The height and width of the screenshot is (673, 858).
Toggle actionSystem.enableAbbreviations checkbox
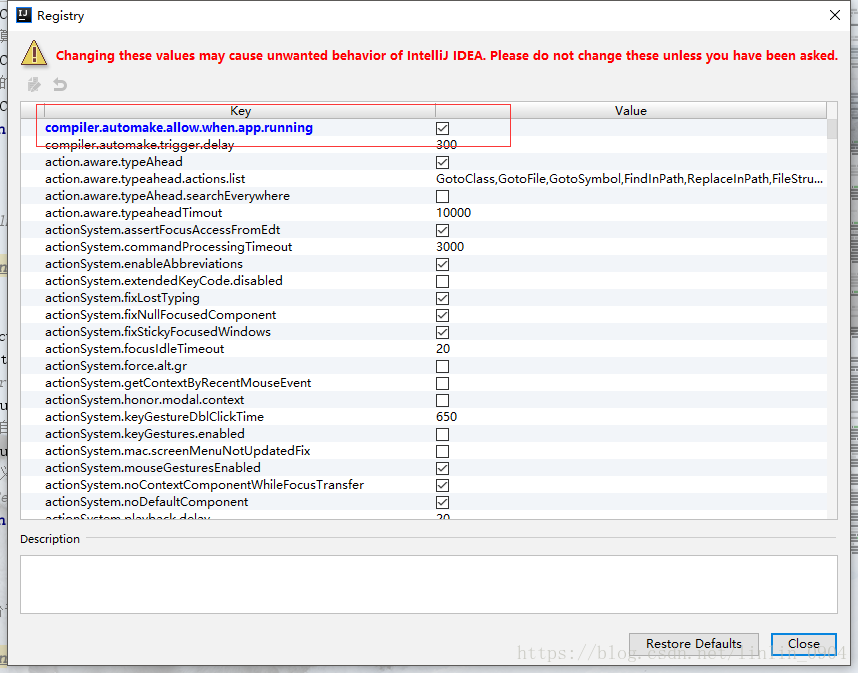click(442, 264)
